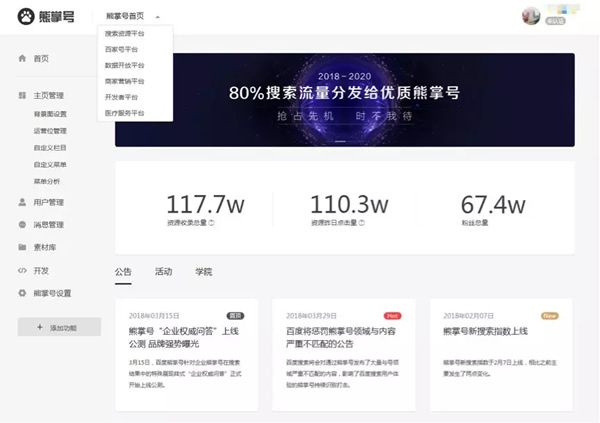600x423 pixels.
Task: Click the home icon beside 首页
Action: point(22,58)
